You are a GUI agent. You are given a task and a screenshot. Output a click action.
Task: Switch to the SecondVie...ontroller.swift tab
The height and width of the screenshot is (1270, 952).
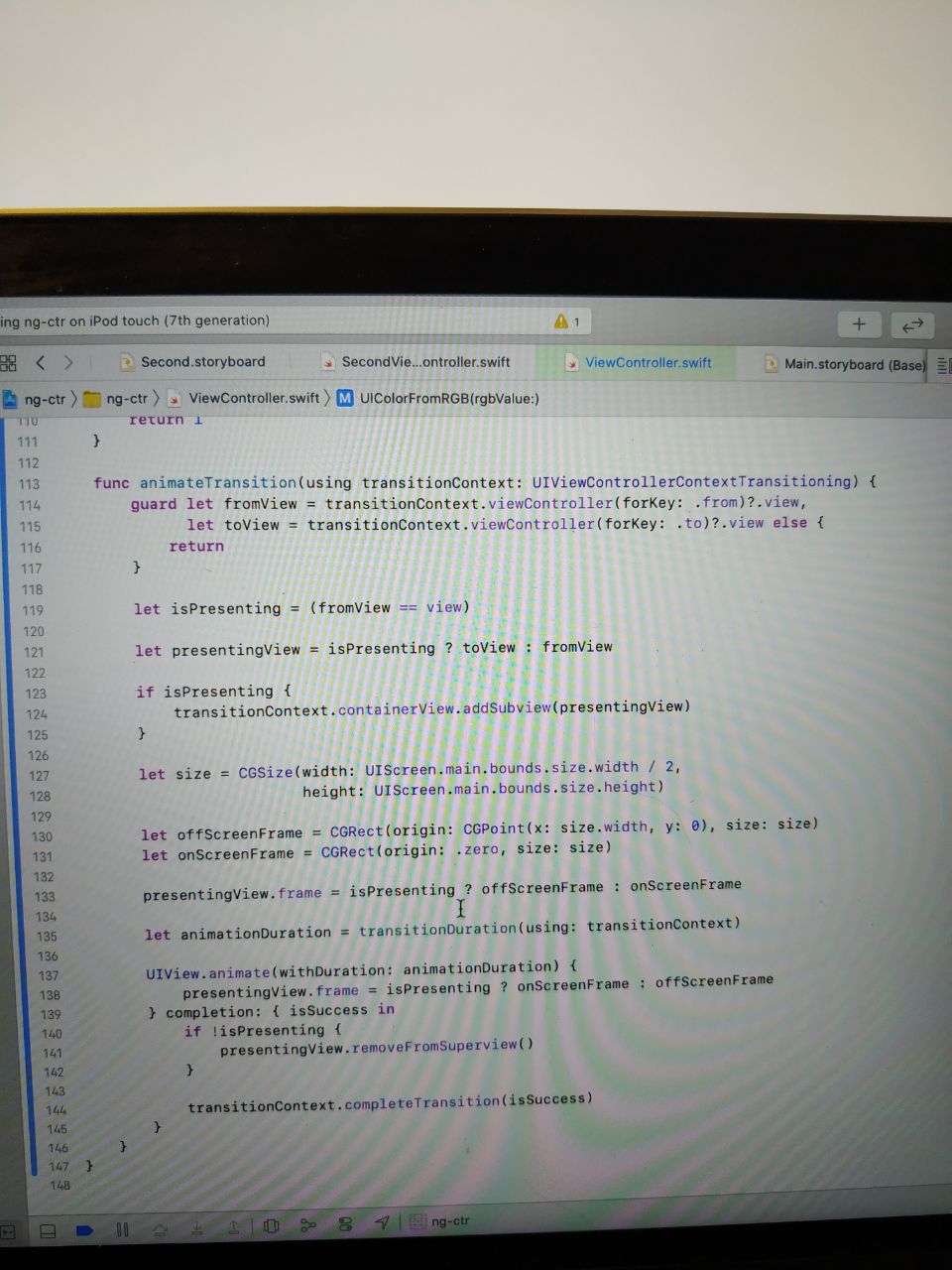416,362
